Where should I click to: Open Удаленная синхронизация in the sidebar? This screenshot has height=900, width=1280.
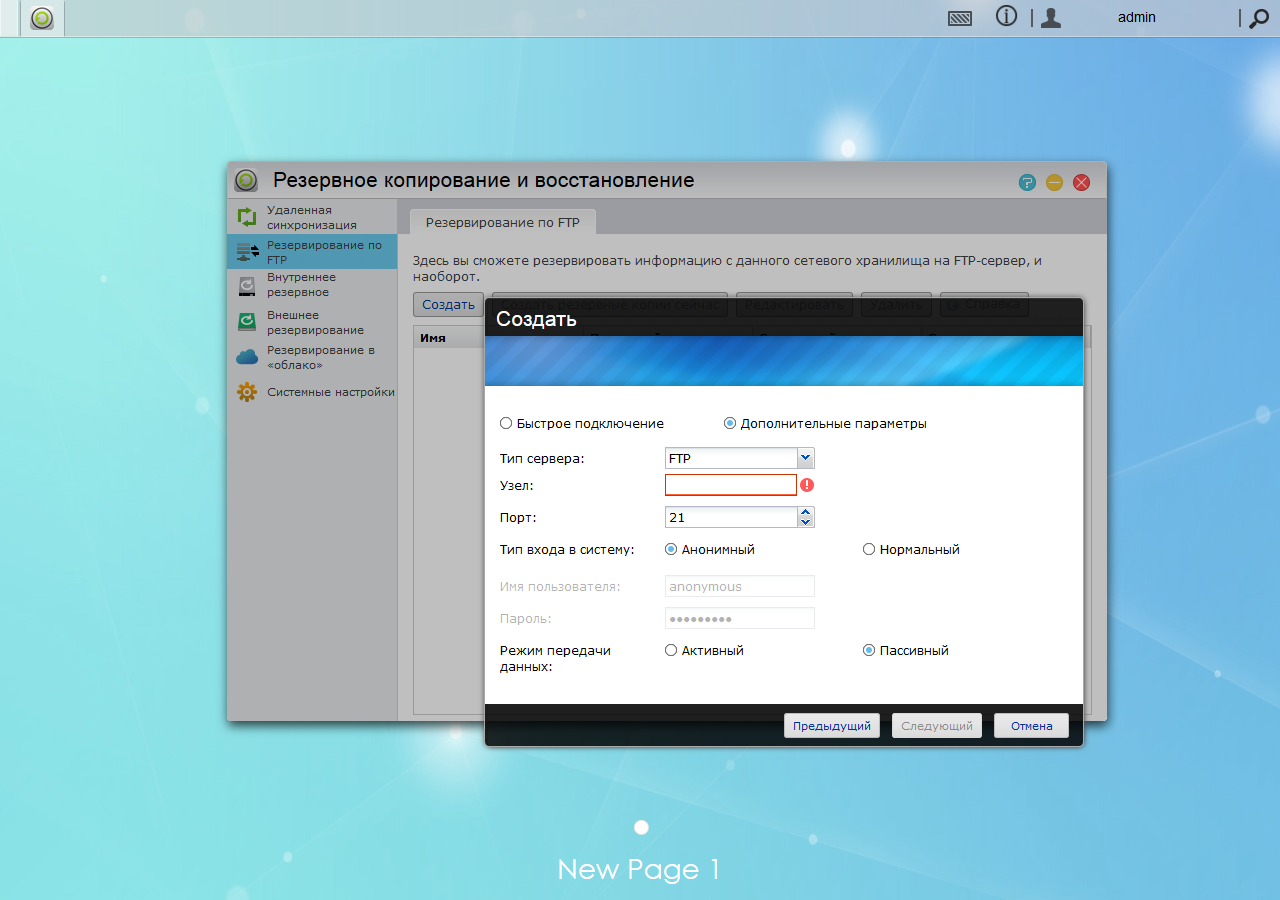pos(312,217)
